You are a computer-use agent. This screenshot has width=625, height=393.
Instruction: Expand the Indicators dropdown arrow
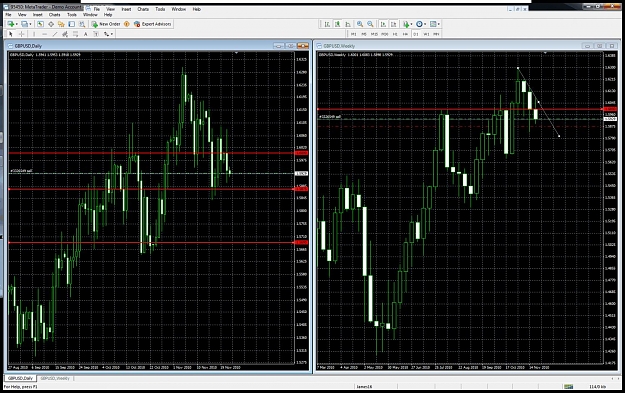pos(411,24)
